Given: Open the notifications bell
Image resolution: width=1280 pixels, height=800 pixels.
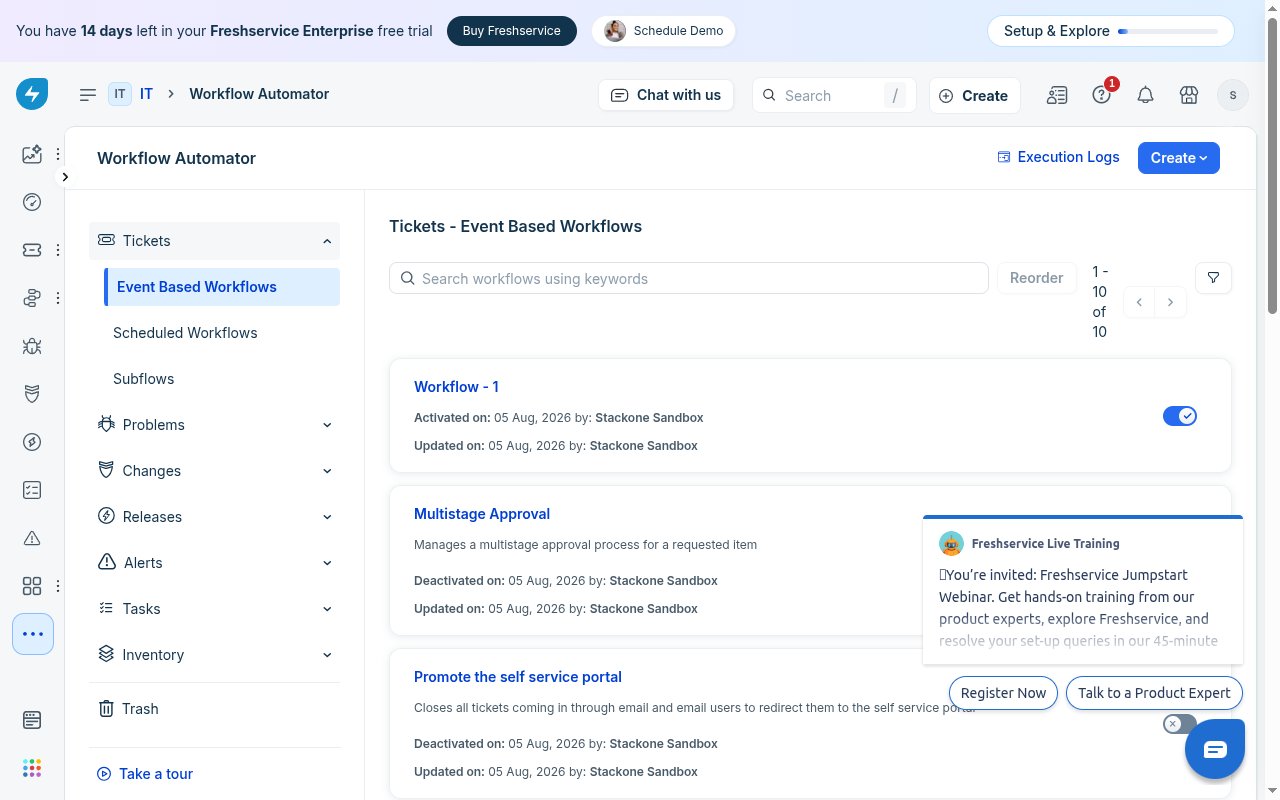Looking at the screenshot, I should [x=1146, y=95].
